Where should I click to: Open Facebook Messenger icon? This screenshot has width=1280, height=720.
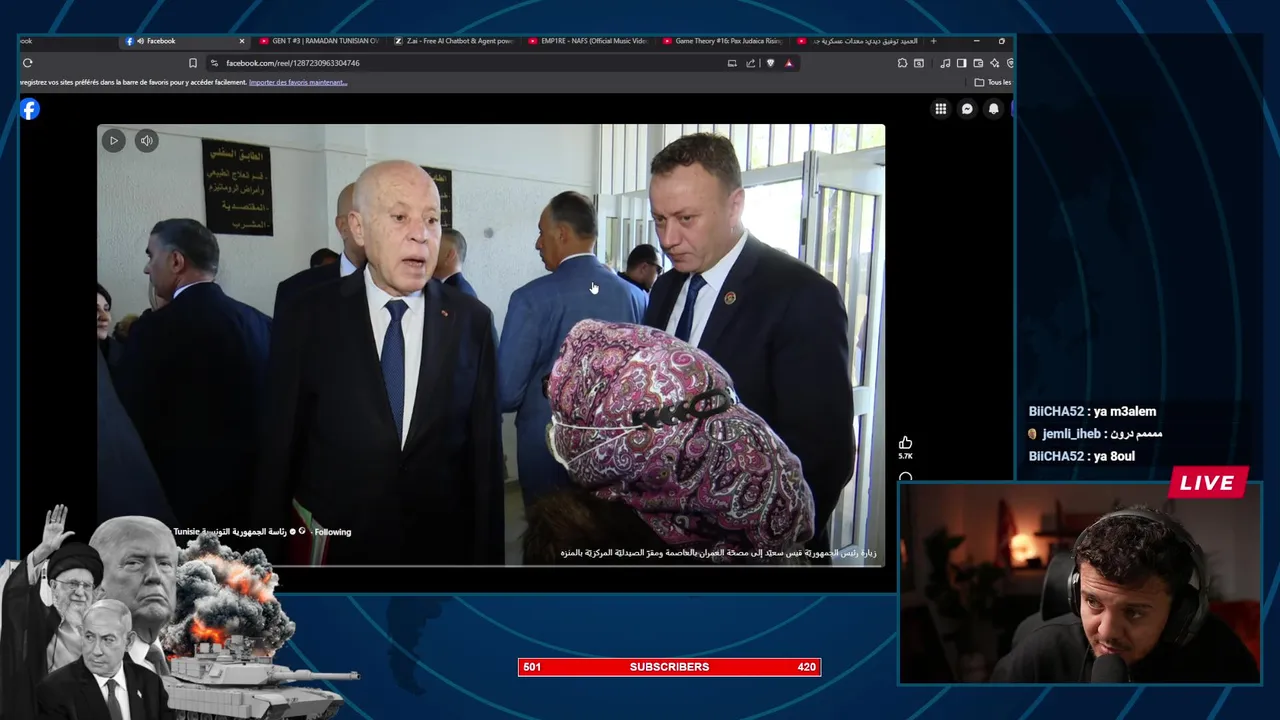click(967, 109)
